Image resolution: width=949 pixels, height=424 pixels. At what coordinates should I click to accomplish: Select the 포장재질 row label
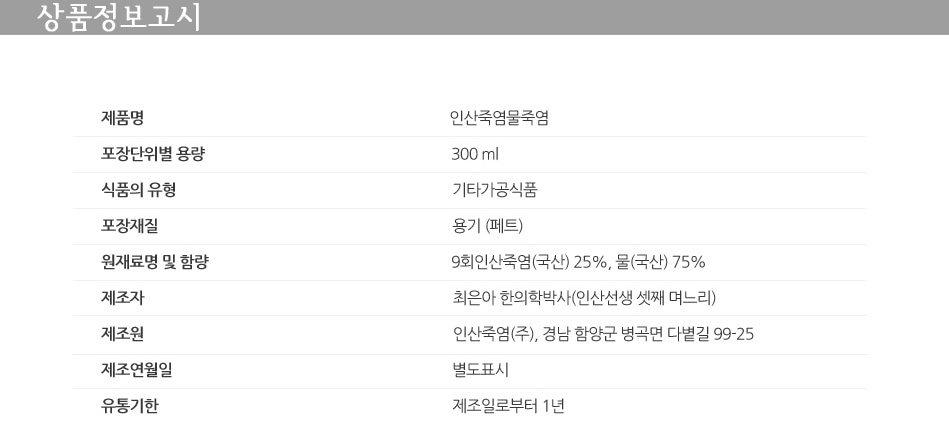click(130, 226)
